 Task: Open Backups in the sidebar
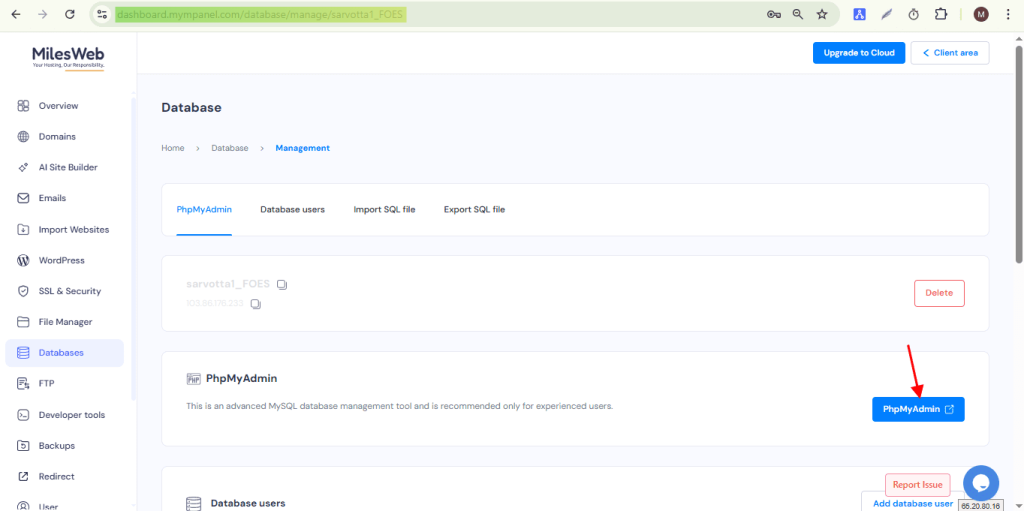pos(57,446)
